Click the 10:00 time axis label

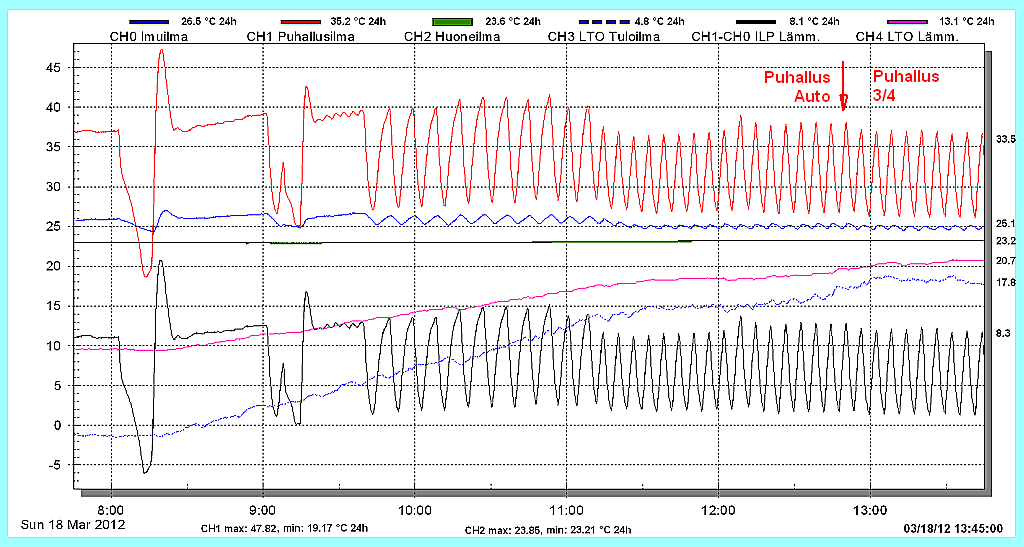pyautogui.click(x=415, y=508)
